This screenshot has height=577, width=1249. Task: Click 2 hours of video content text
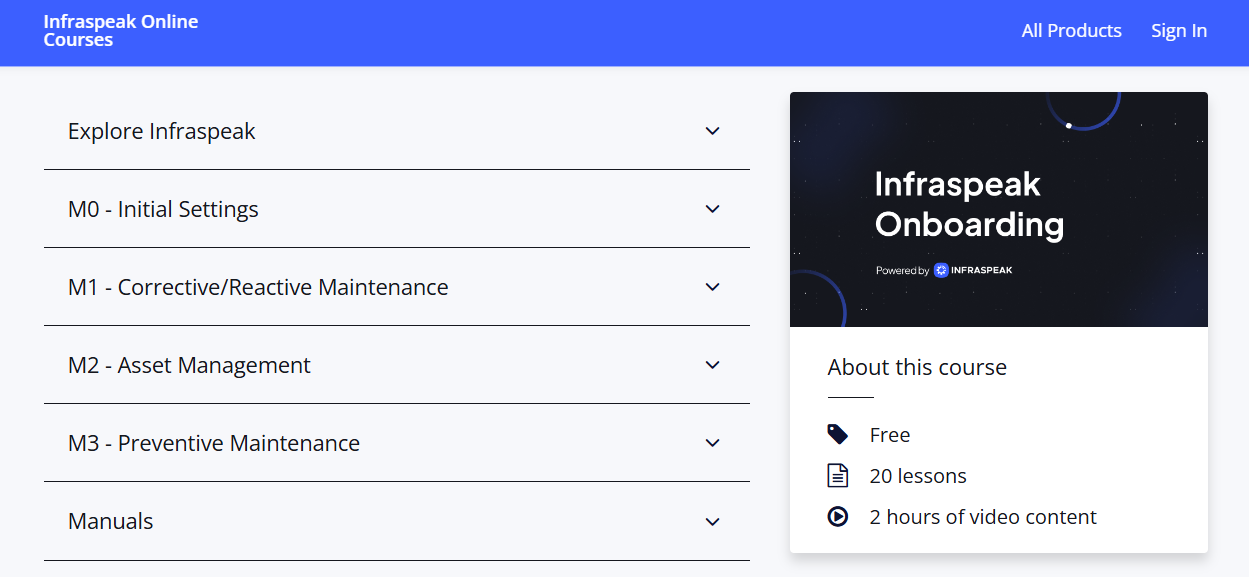click(983, 517)
